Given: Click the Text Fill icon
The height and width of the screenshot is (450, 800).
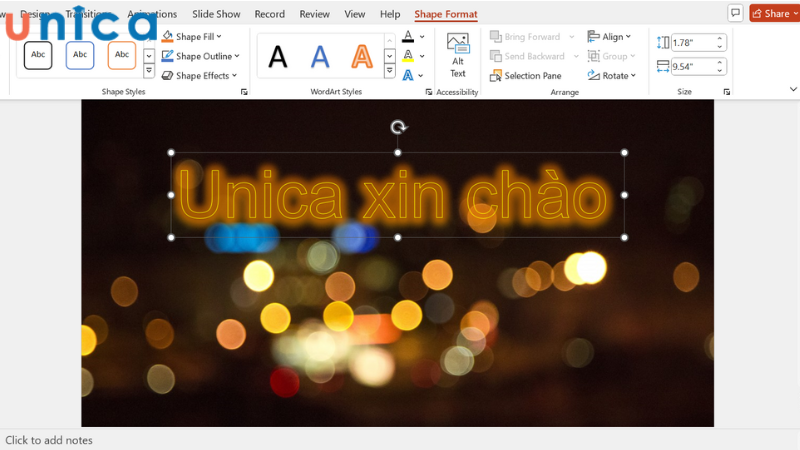Looking at the screenshot, I should tap(408, 37).
